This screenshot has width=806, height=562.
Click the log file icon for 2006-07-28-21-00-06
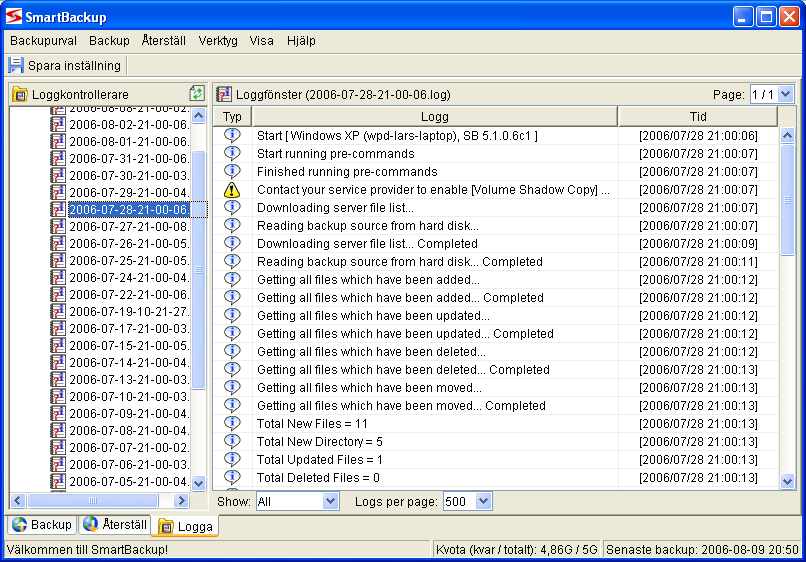(58, 209)
